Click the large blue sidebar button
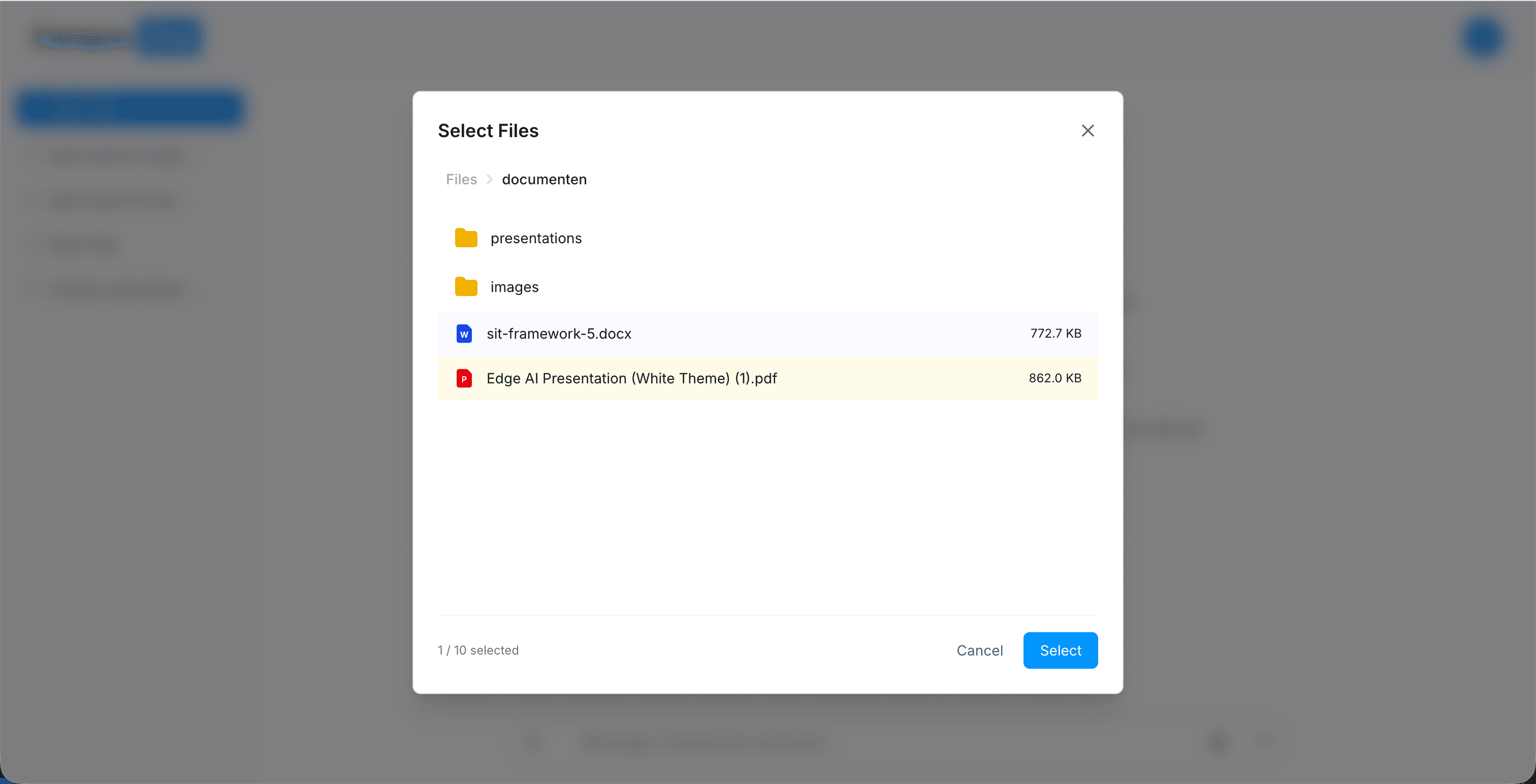1536x784 pixels. coord(130,109)
